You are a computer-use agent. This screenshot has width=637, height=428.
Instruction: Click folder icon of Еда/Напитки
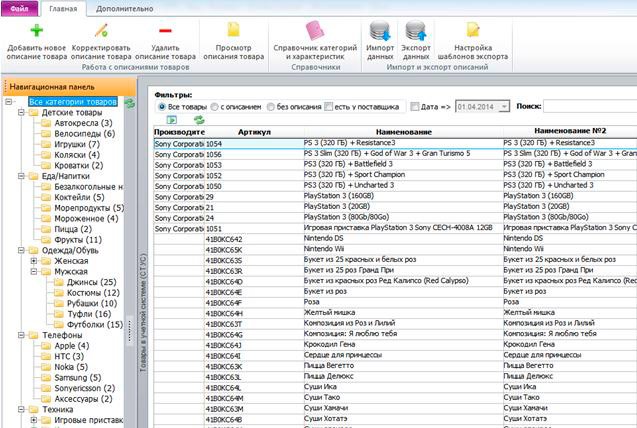tap(34, 176)
